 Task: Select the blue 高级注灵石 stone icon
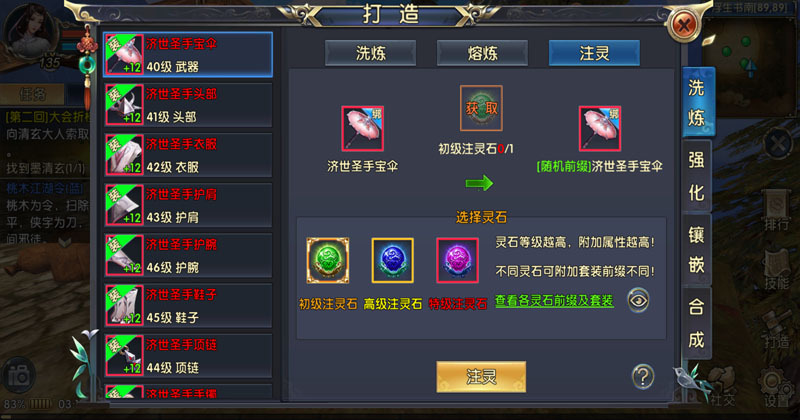[x=392, y=260]
